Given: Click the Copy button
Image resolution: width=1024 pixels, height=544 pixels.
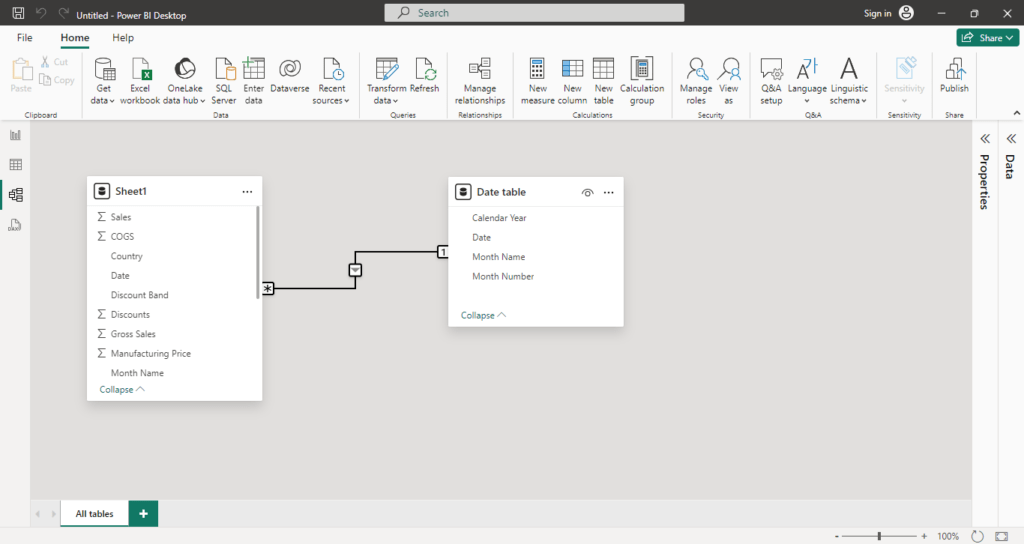Looking at the screenshot, I should (x=57, y=80).
